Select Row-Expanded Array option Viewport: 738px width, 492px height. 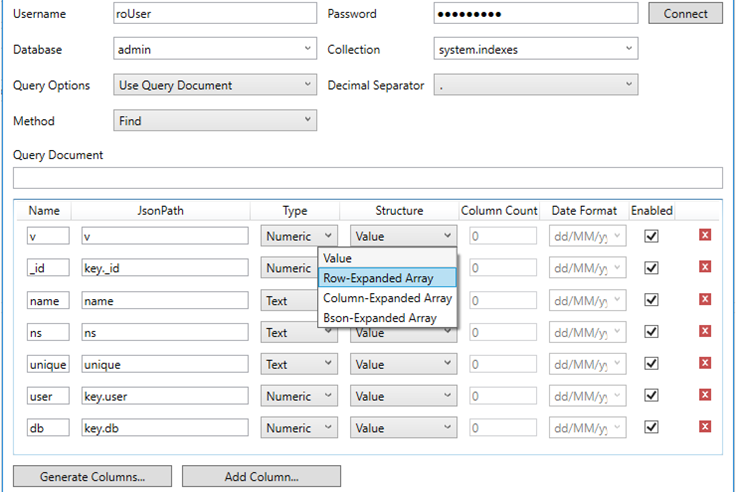click(387, 278)
